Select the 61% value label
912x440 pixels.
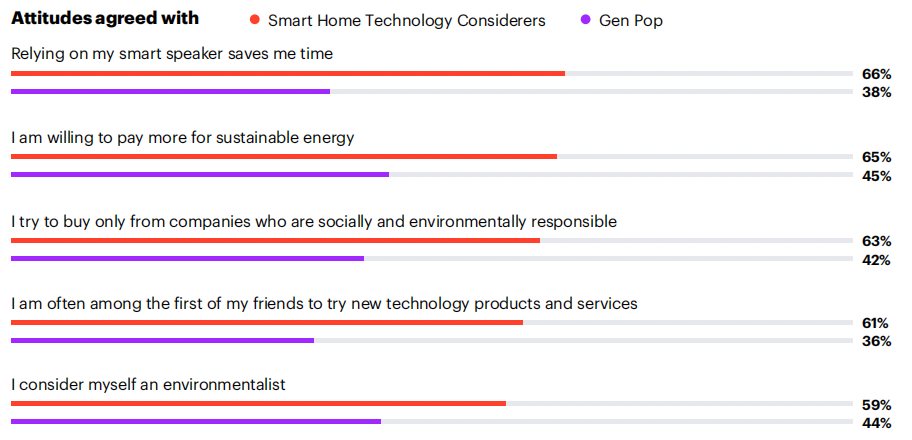(876, 323)
